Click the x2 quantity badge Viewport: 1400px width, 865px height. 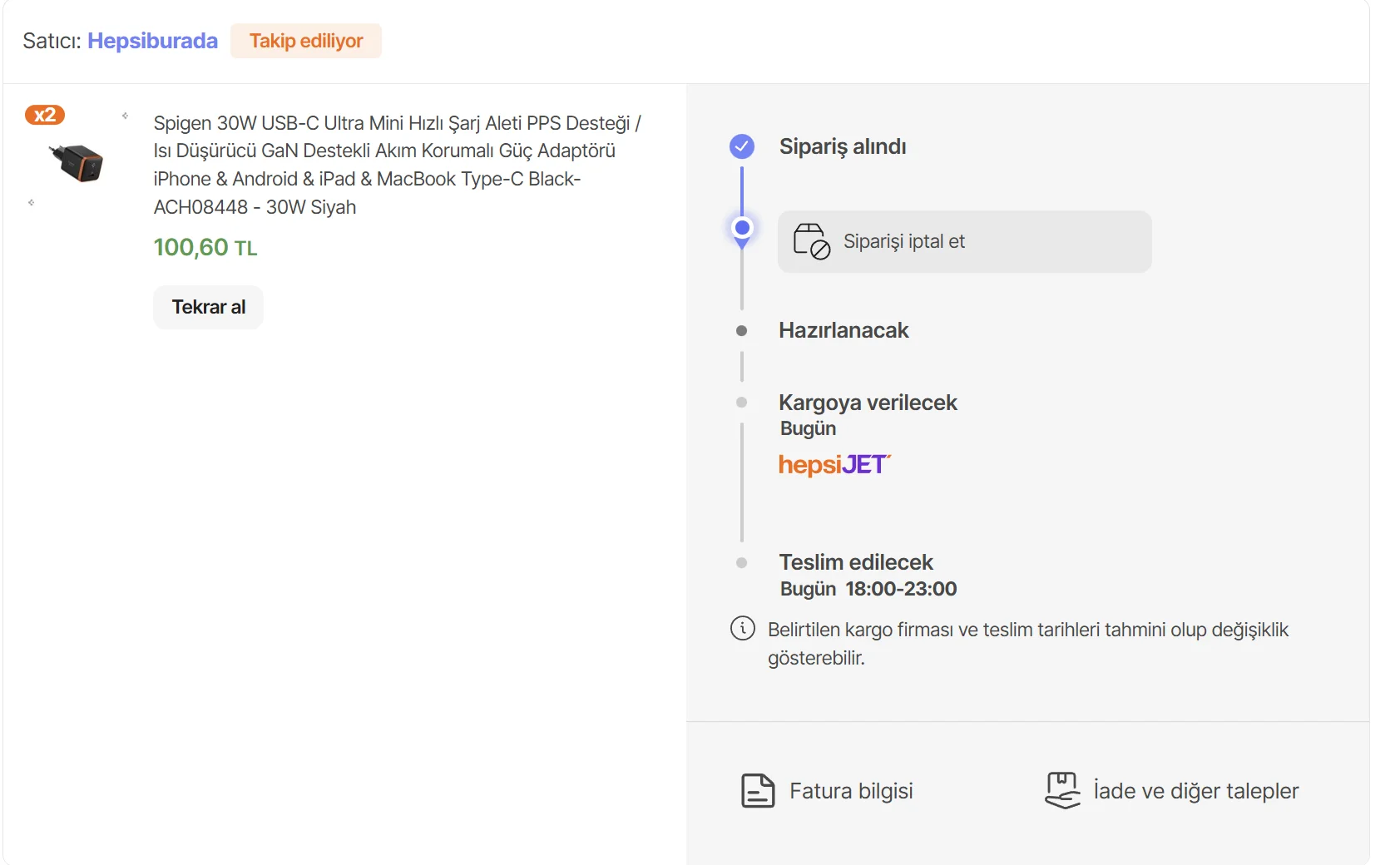pos(45,115)
